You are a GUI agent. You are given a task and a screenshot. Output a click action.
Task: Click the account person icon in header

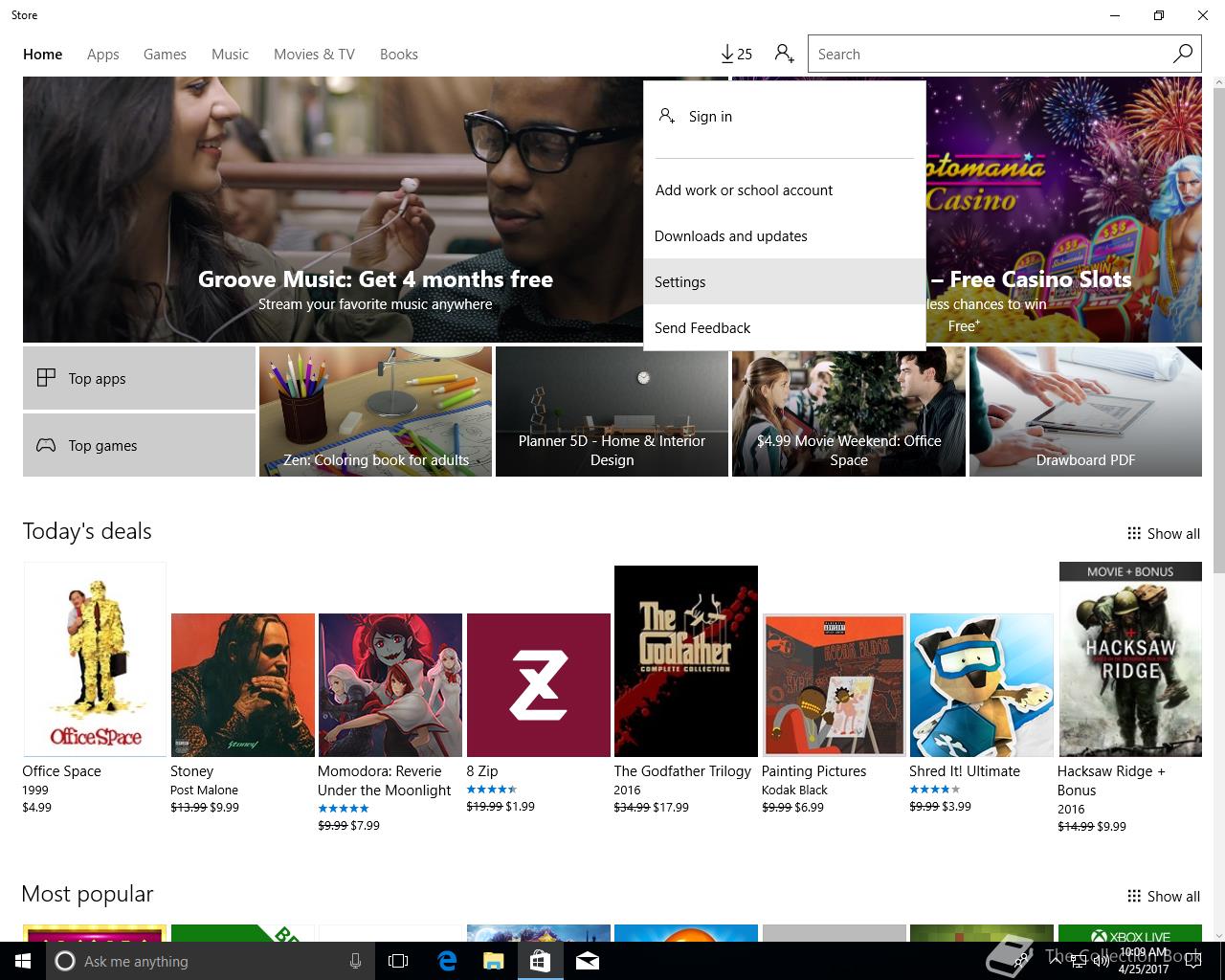[x=785, y=54]
